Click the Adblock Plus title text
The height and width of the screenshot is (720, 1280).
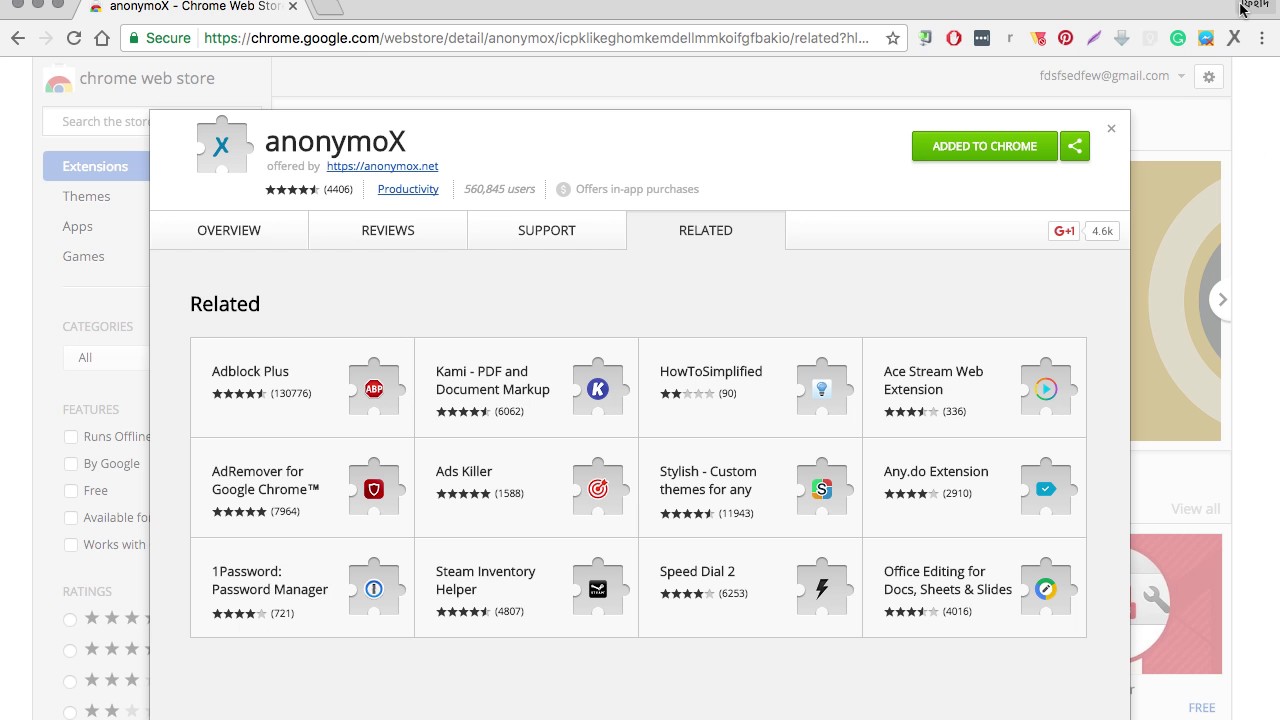click(x=250, y=371)
